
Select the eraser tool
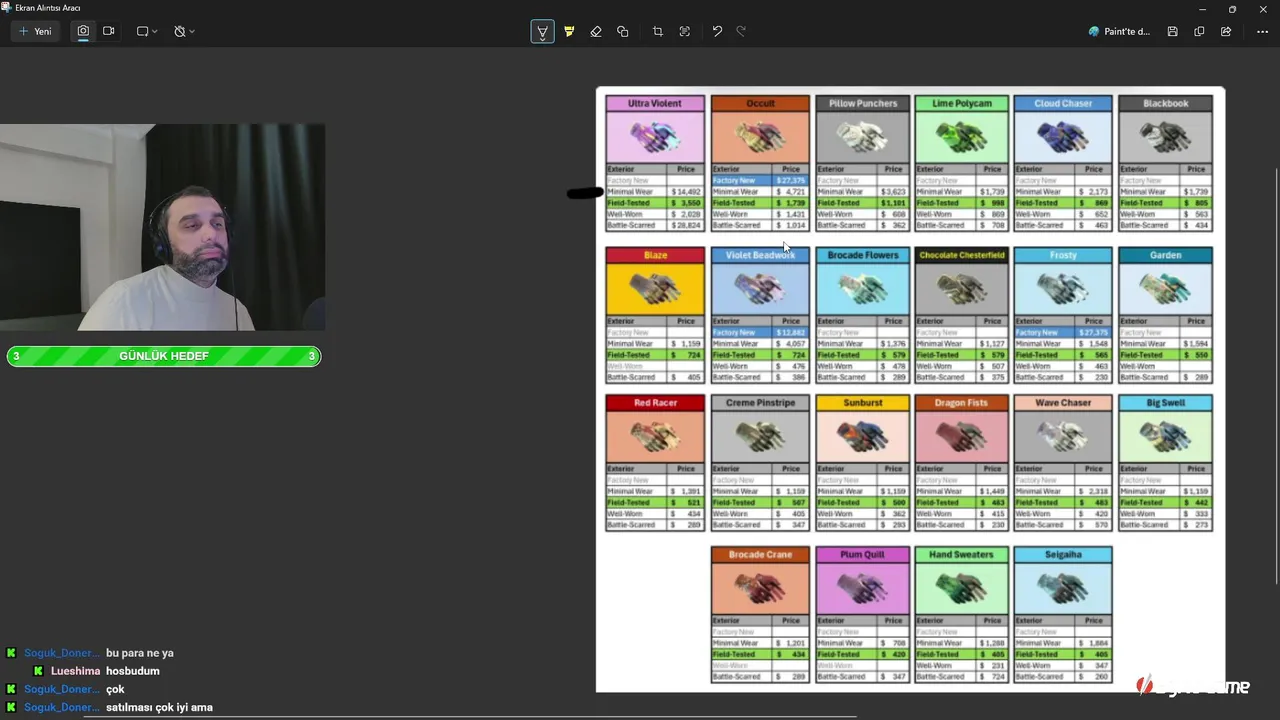pos(596,32)
